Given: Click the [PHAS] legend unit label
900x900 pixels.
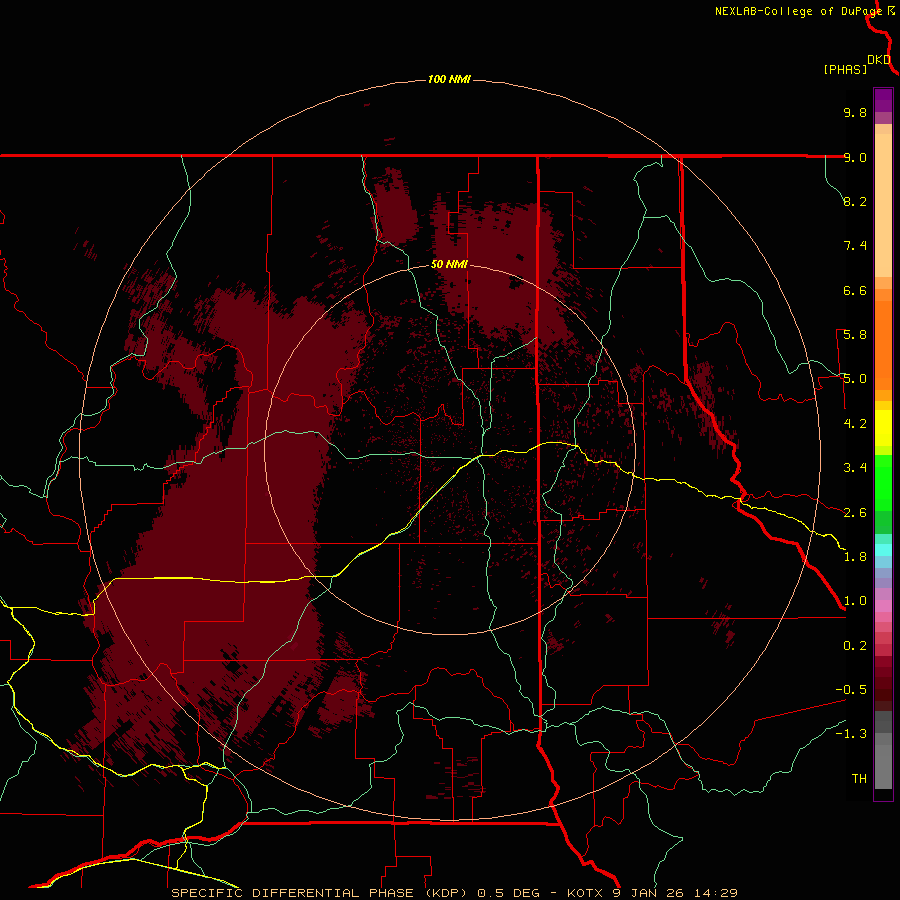Looking at the screenshot, I should pyautogui.click(x=845, y=69).
